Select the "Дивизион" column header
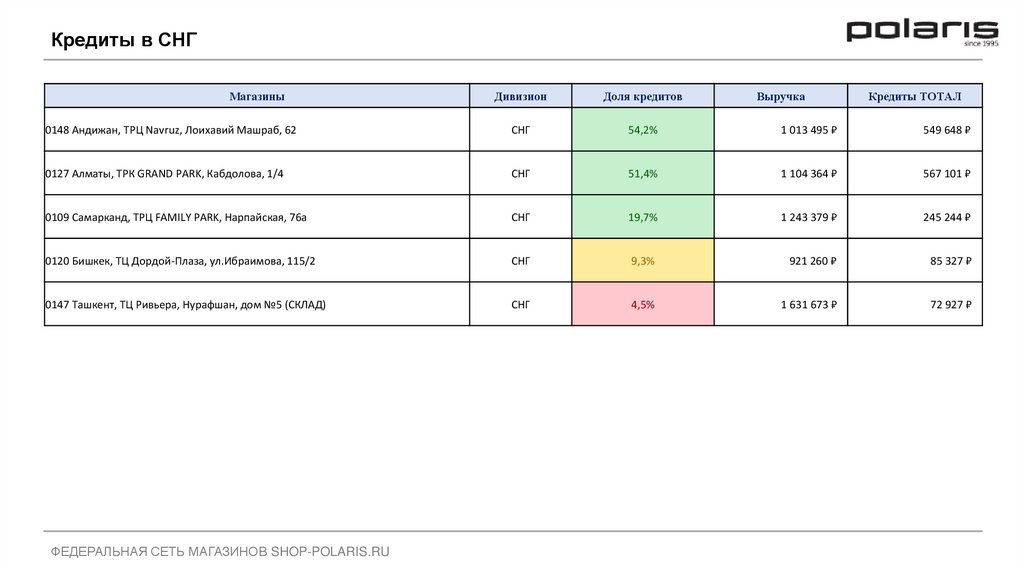 [520, 97]
